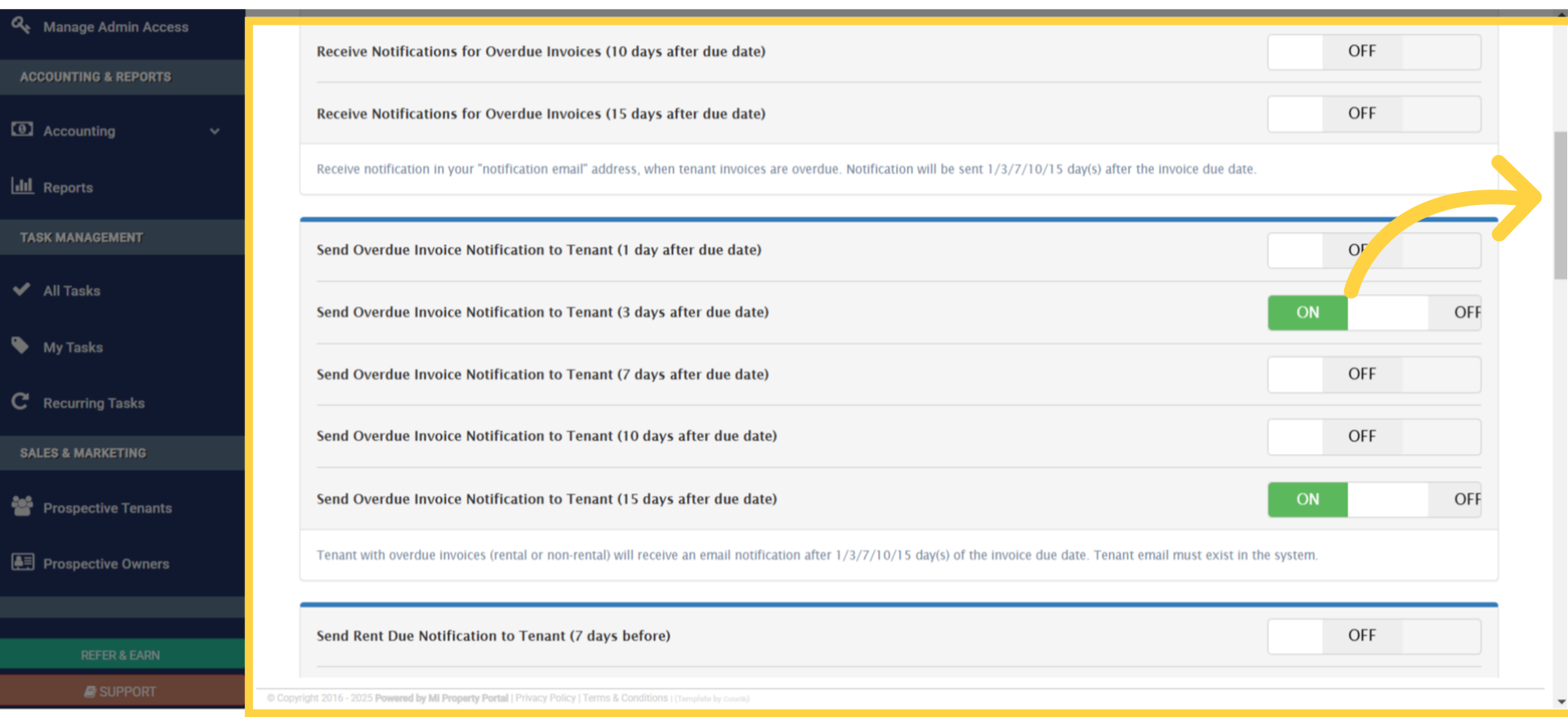Click the Support button
Screen dimensions: 1568x717
click(121, 692)
